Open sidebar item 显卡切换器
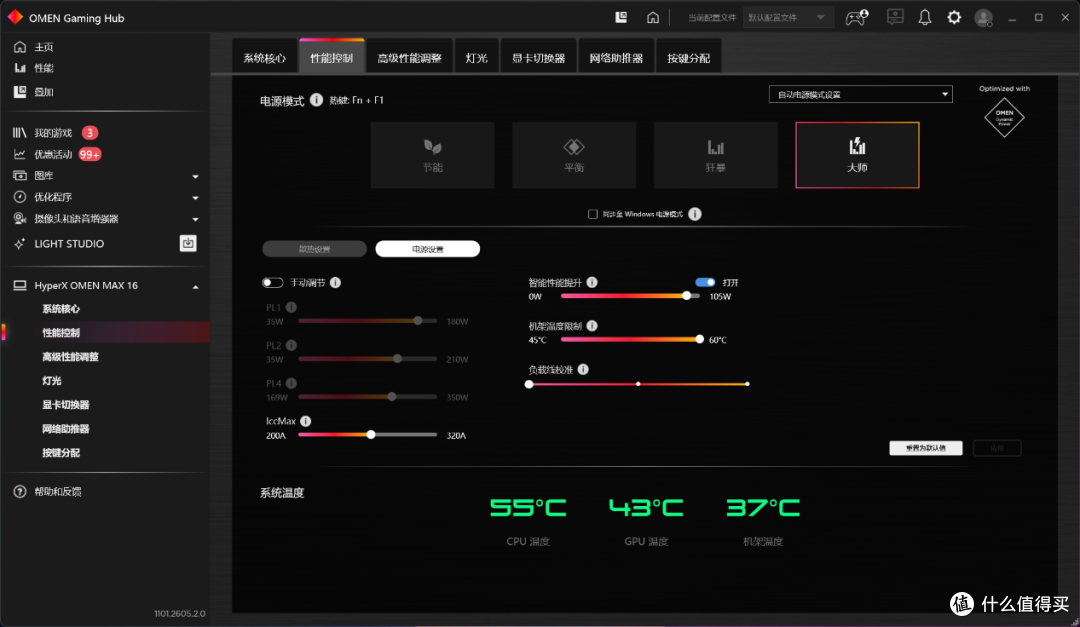Screen dimensions: 1080x627 65,404
